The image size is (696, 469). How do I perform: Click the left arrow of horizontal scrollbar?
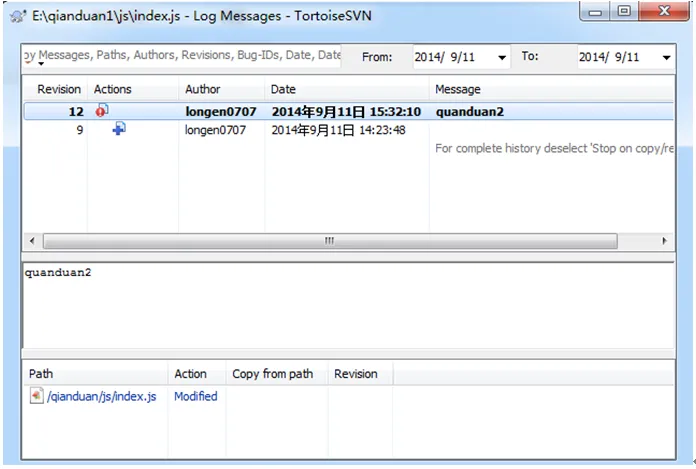(32, 241)
